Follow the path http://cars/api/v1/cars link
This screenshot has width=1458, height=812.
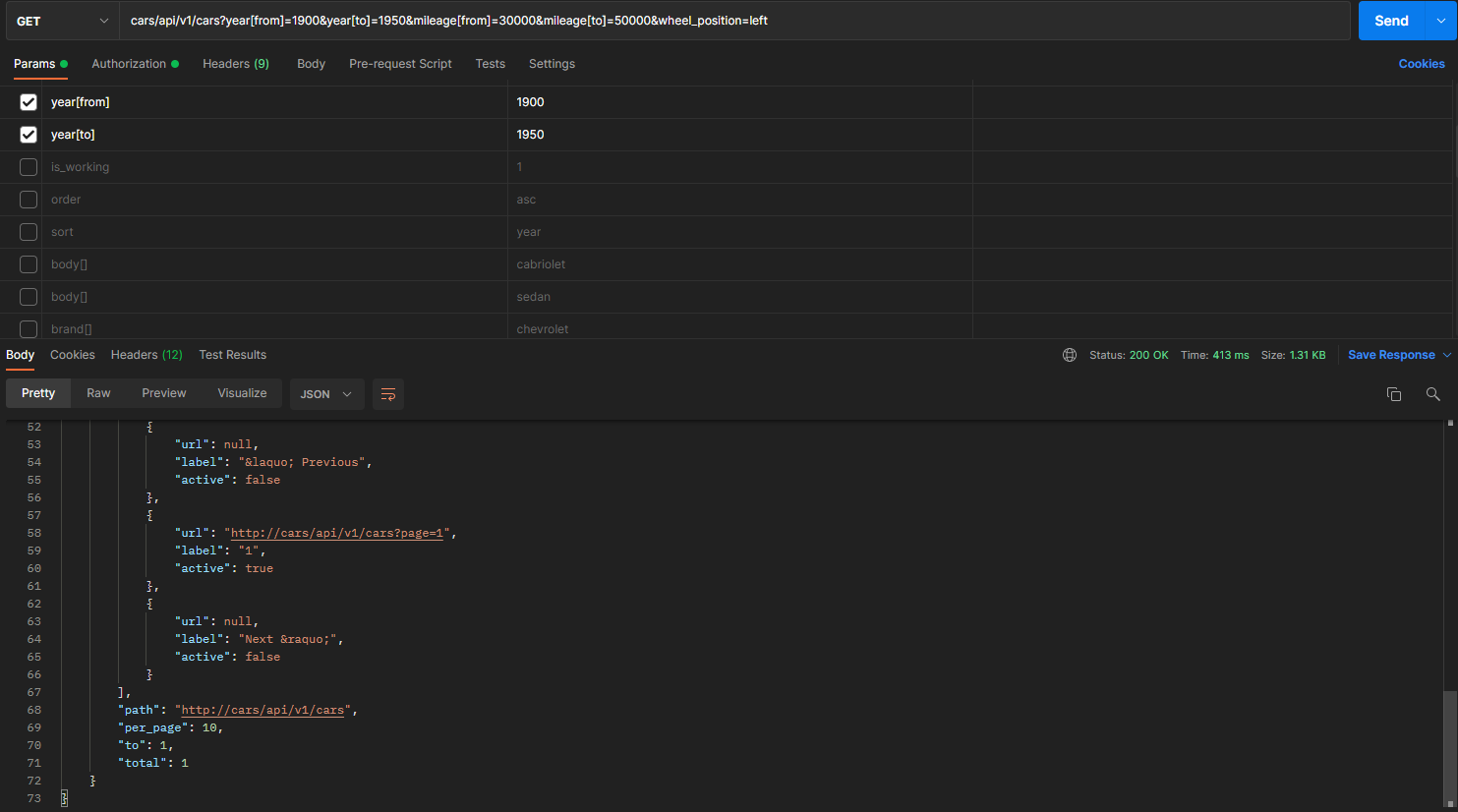[262, 710]
